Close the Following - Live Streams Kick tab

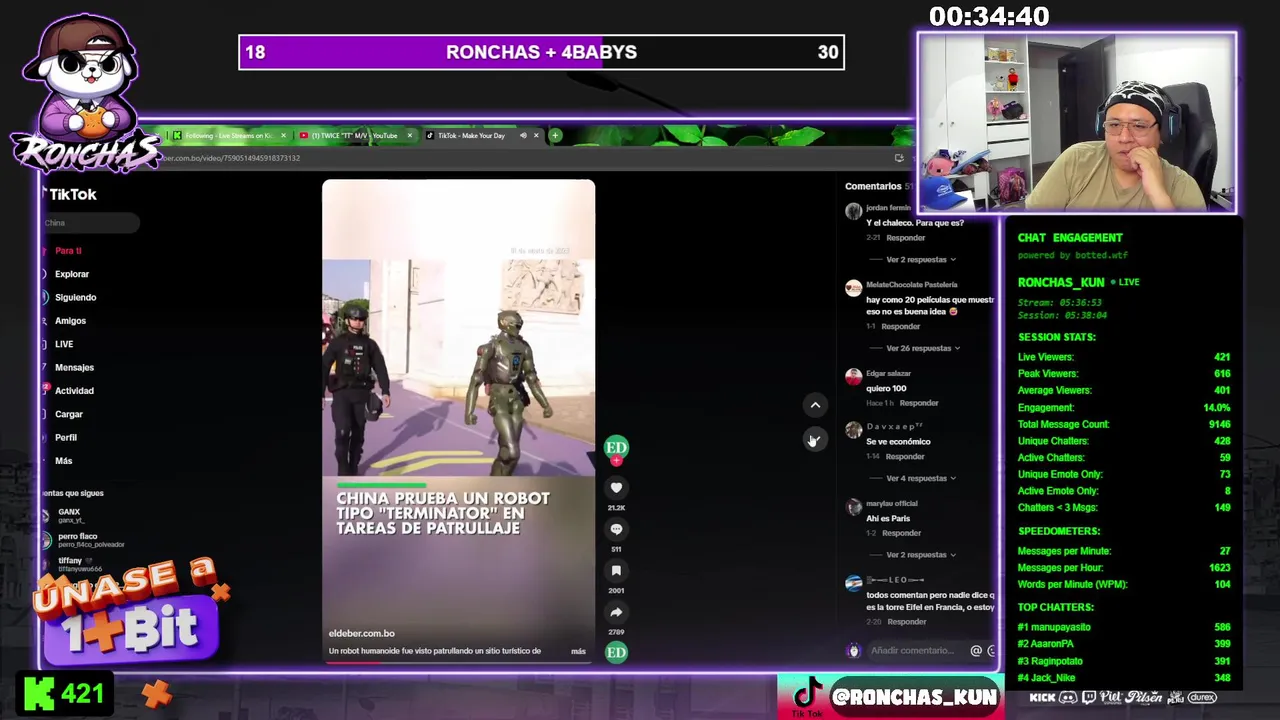[x=283, y=135]
